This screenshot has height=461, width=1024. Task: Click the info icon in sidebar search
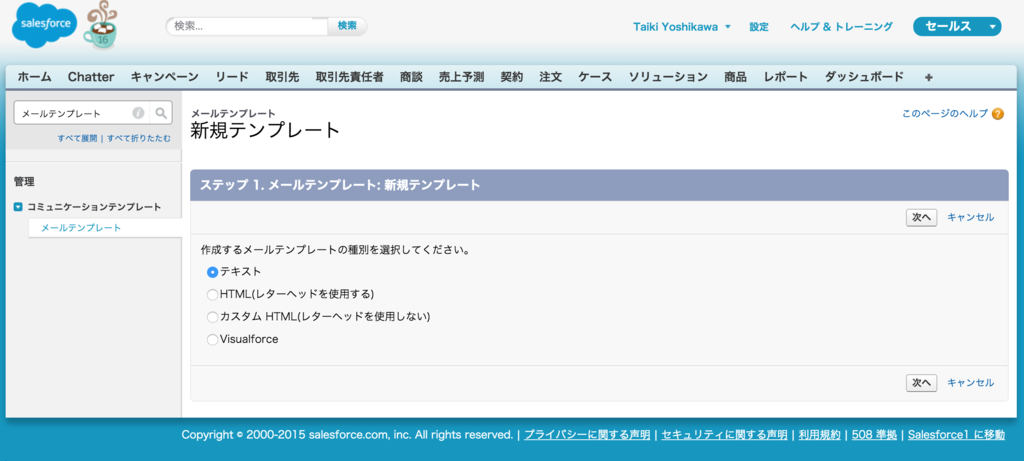click(138, 113)
